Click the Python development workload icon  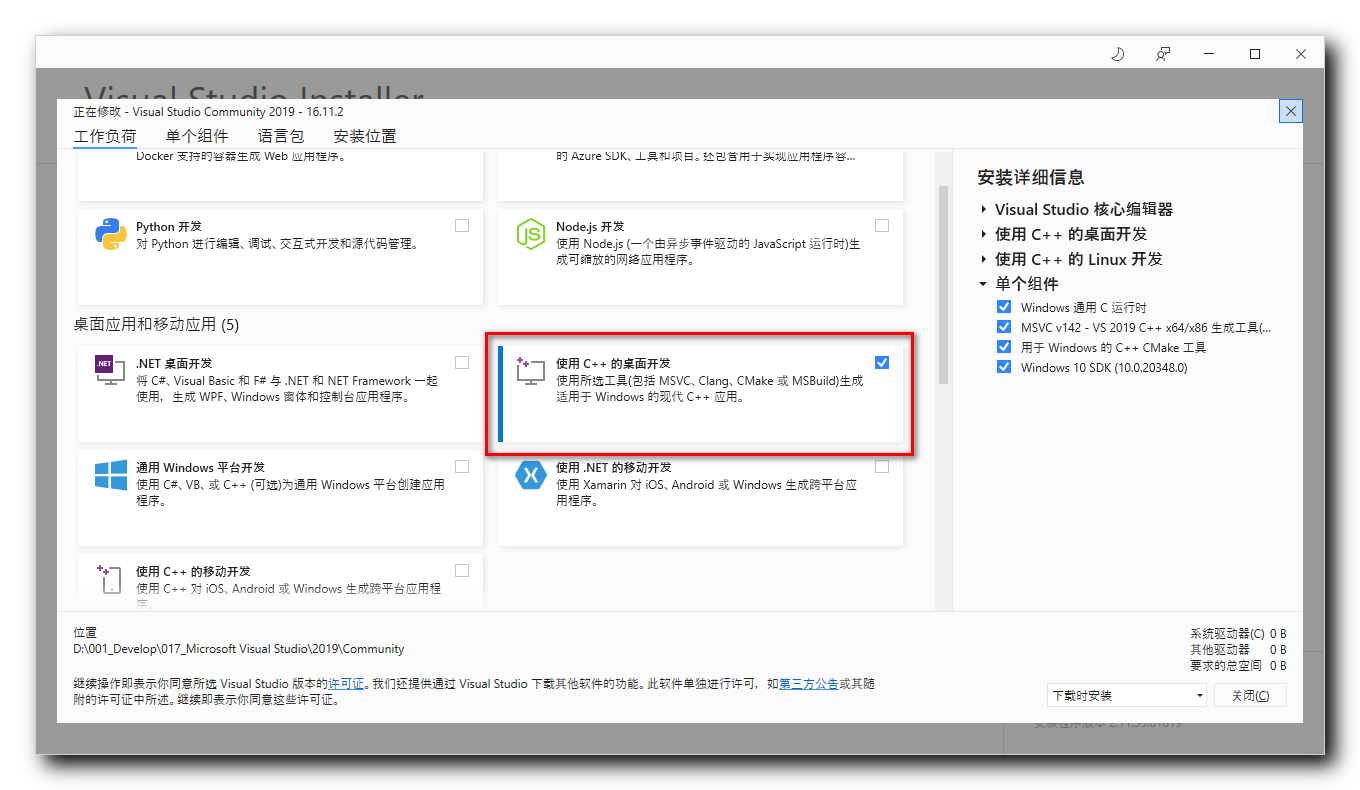[110, 235]
